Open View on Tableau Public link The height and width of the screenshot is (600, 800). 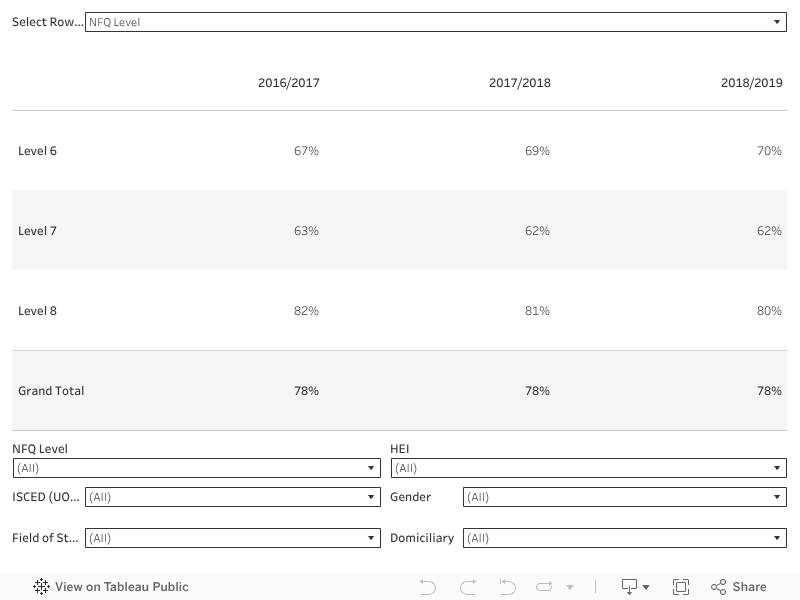pos(121,587)
